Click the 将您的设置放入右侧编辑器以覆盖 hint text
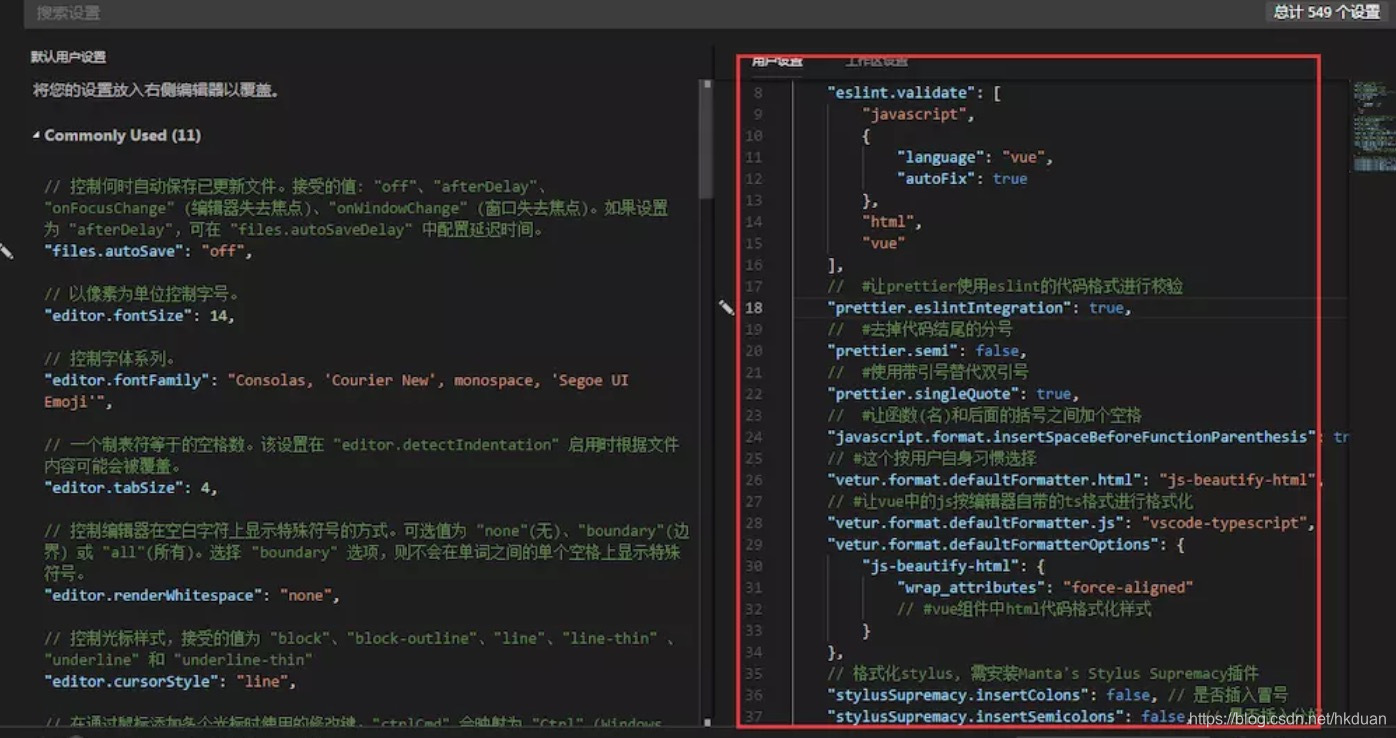This screenshot has height=738, width=1396. click(156, 90)
